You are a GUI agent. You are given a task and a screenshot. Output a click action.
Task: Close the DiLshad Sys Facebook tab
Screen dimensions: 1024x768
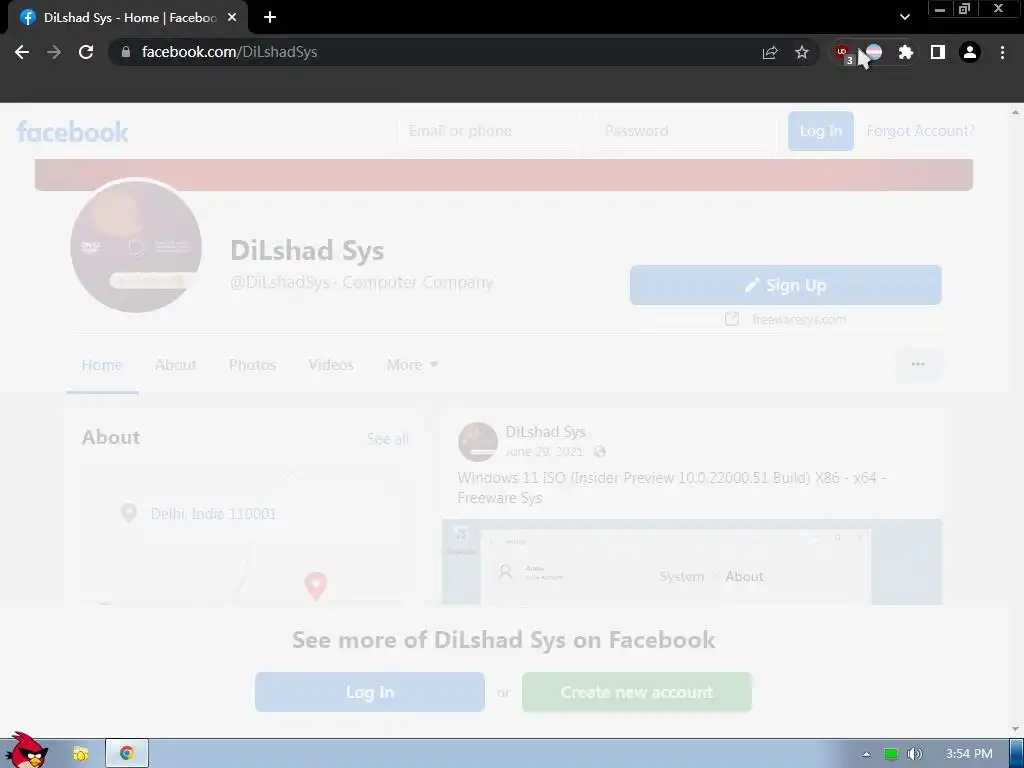[232, 18]
